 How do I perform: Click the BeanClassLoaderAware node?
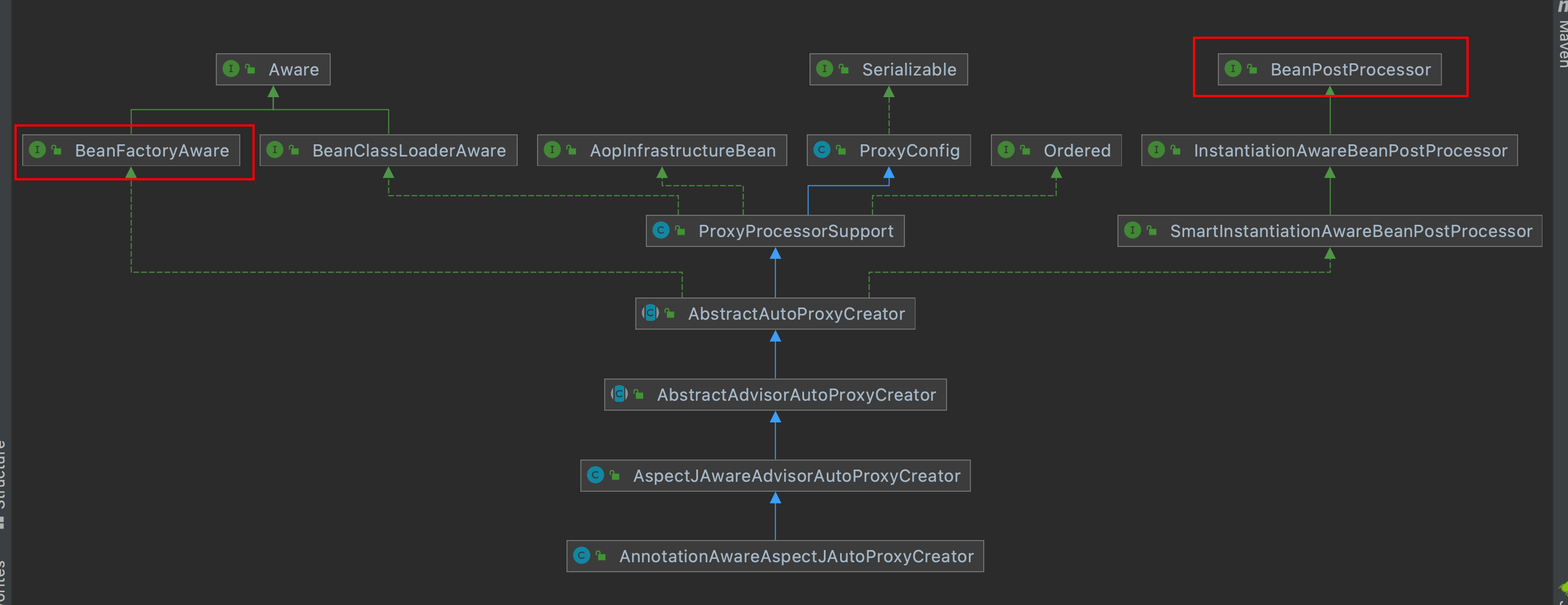(x=388, y=150)
